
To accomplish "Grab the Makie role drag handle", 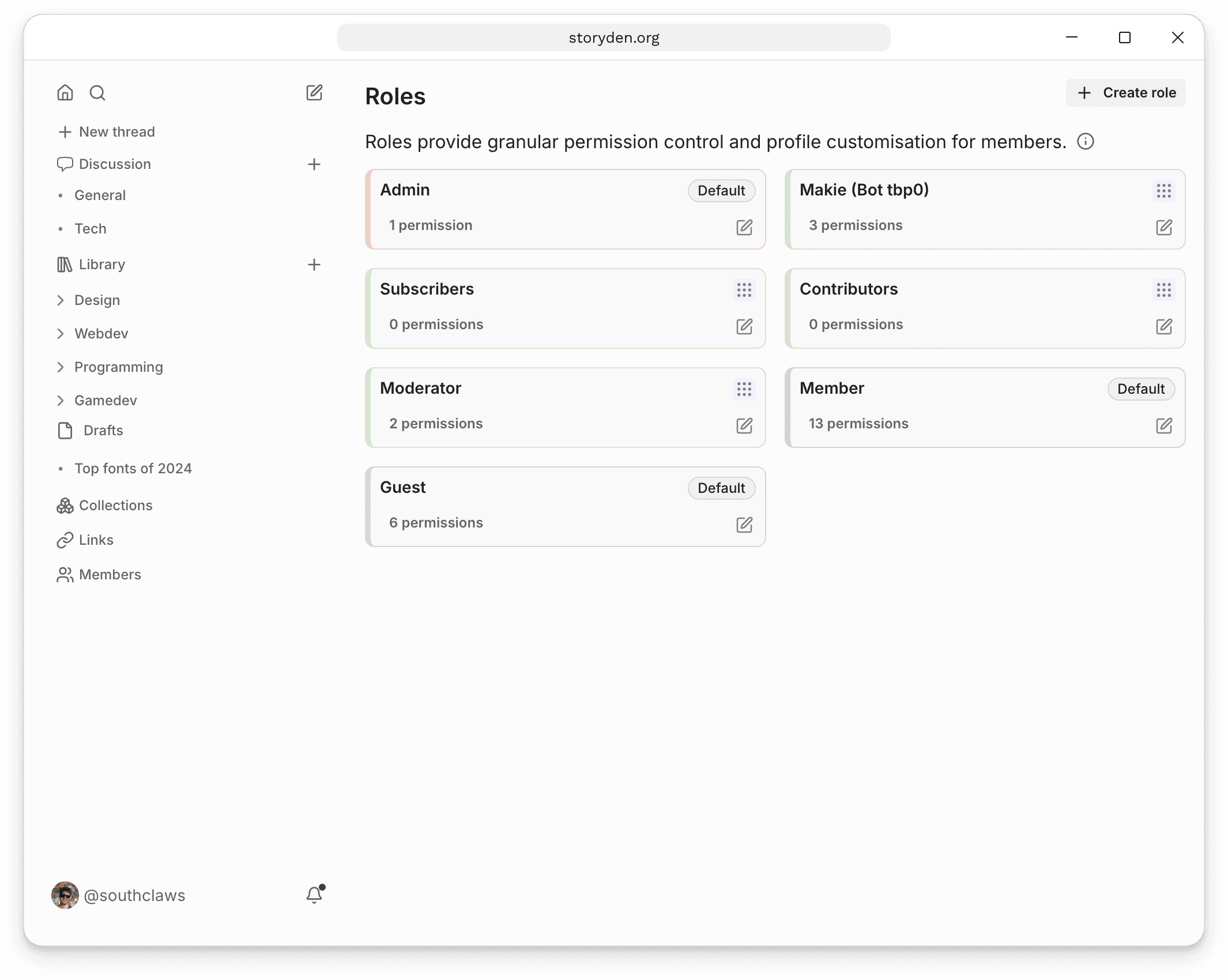I will pos(1164,191).
